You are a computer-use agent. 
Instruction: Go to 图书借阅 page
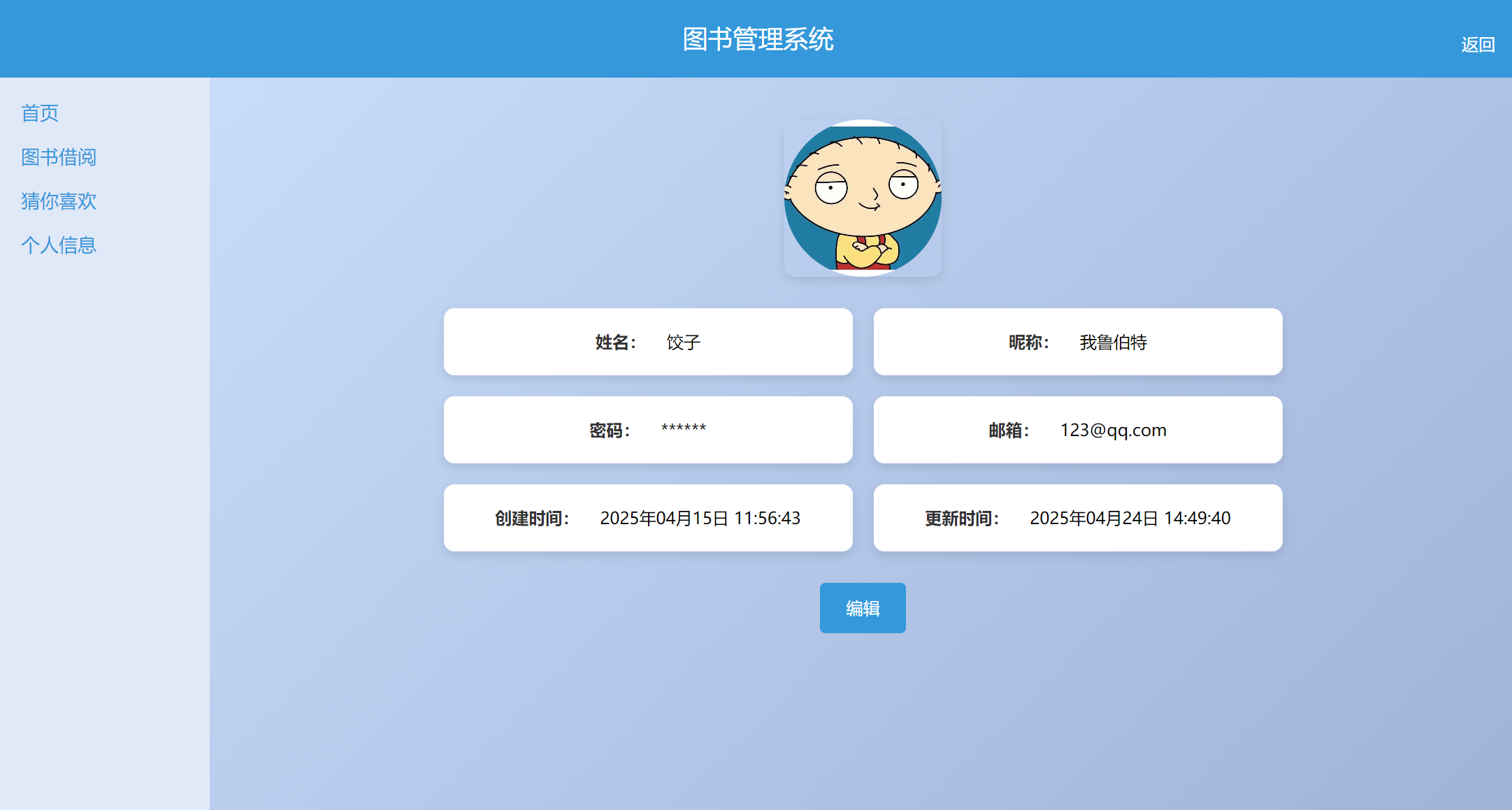pos(59,157)
